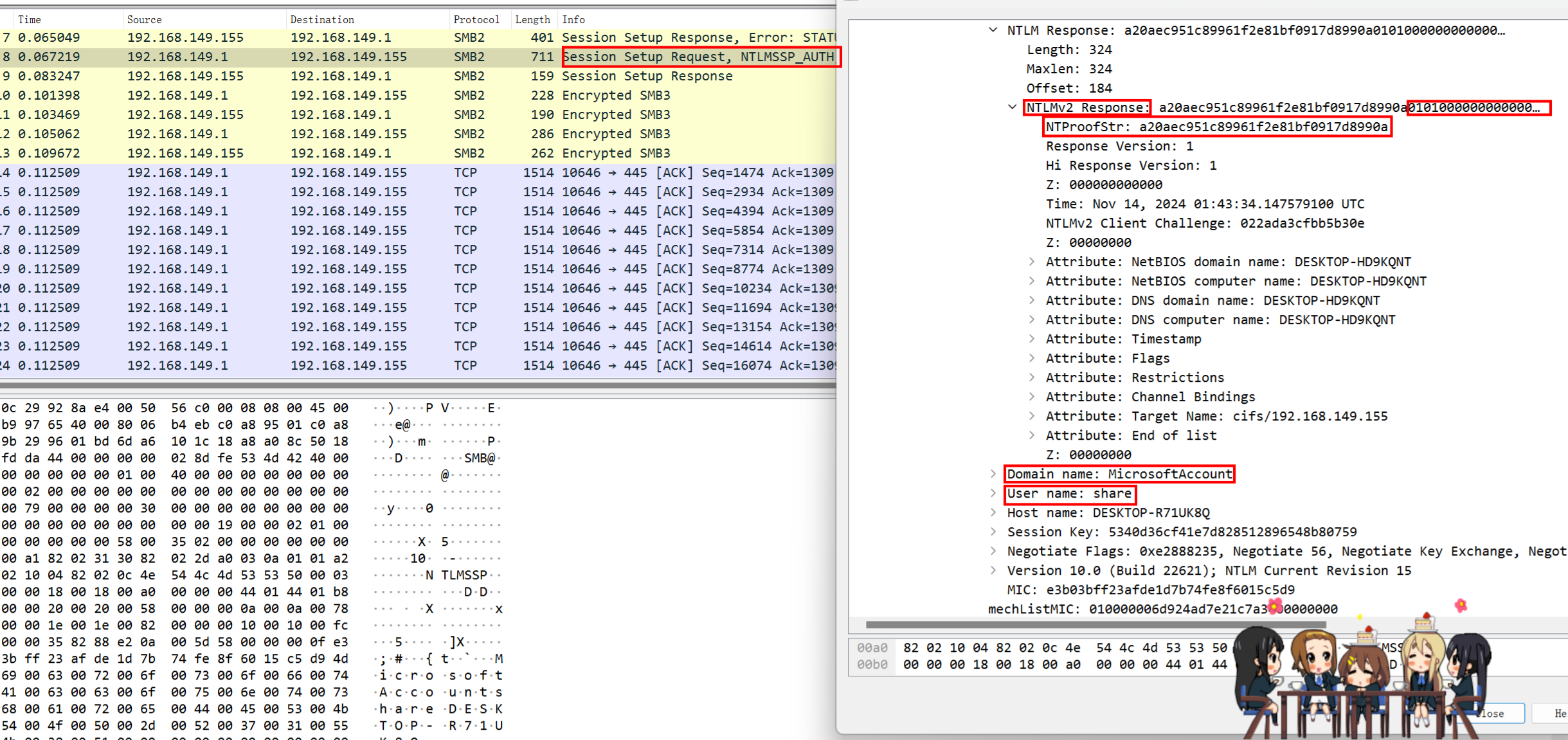Expand User name share field
1568x740 pixels.
pos(993,494)
